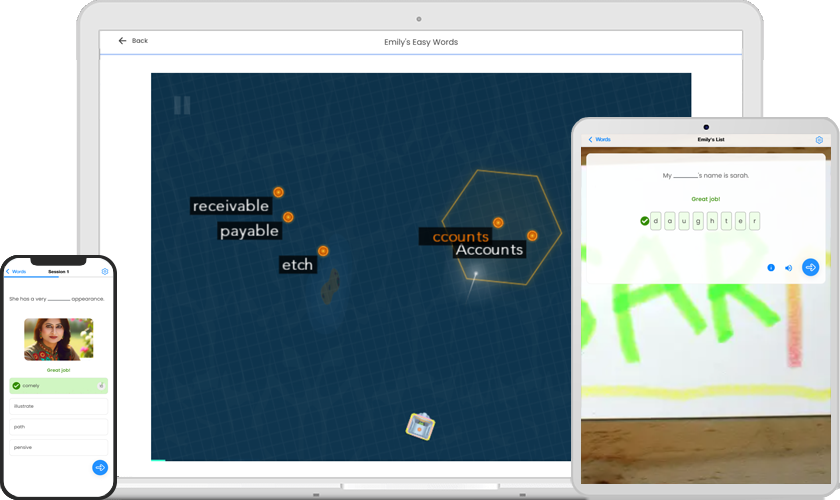Screen dimensions: 840x500
Task: Tap the letter 'g' tile on tablet
Action: tap(698, 221)
